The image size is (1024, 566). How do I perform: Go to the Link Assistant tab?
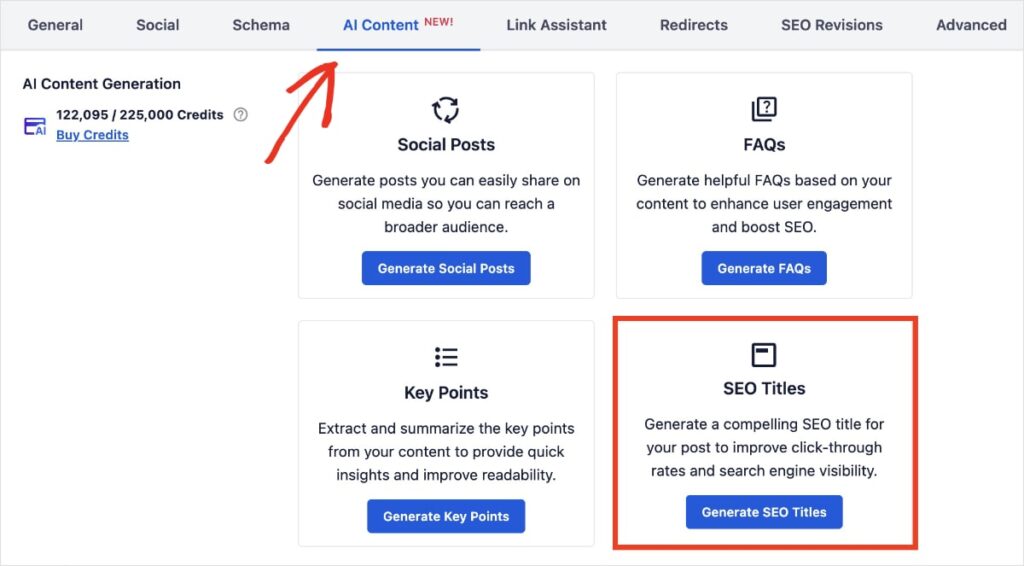556,25
